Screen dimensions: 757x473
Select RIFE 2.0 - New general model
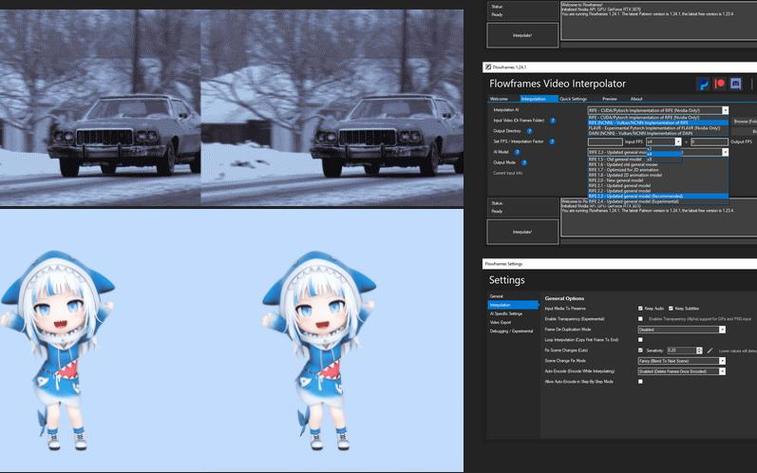(x=658, y=181)
